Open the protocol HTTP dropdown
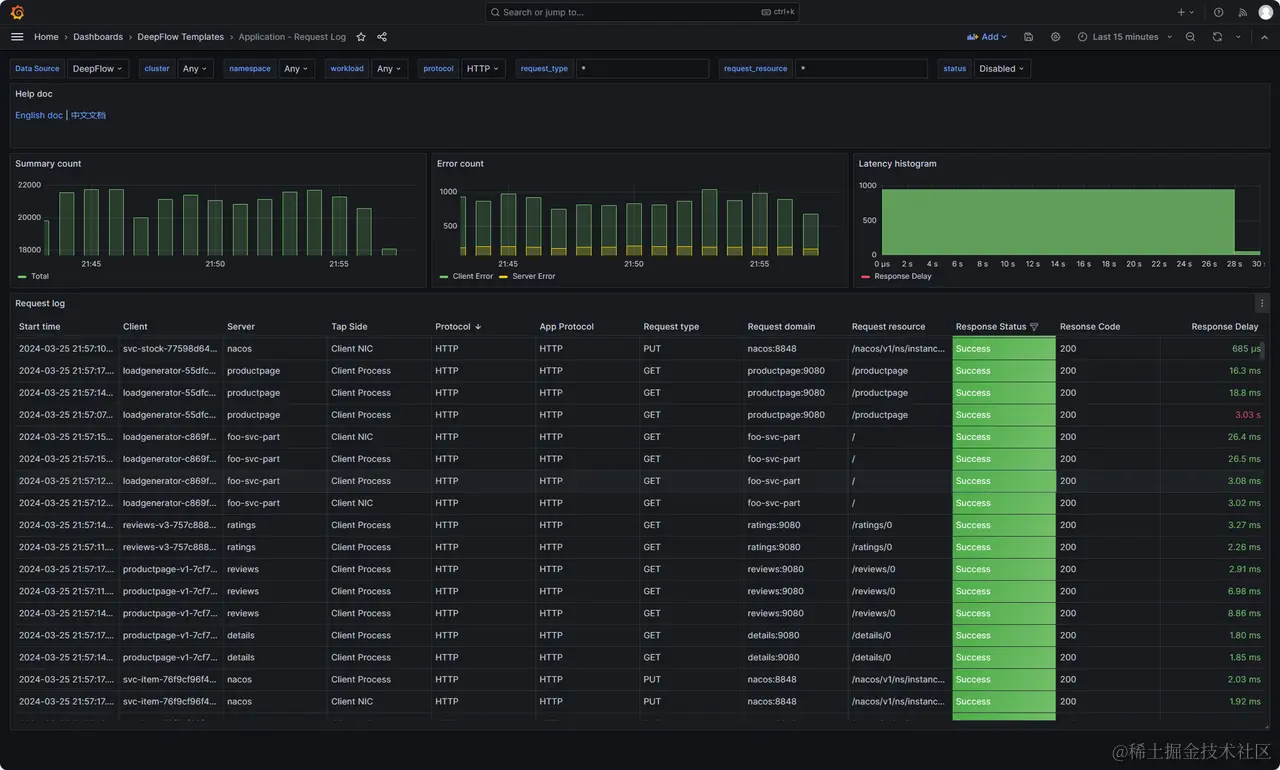1280x770 pixels. tap(483, 69)
